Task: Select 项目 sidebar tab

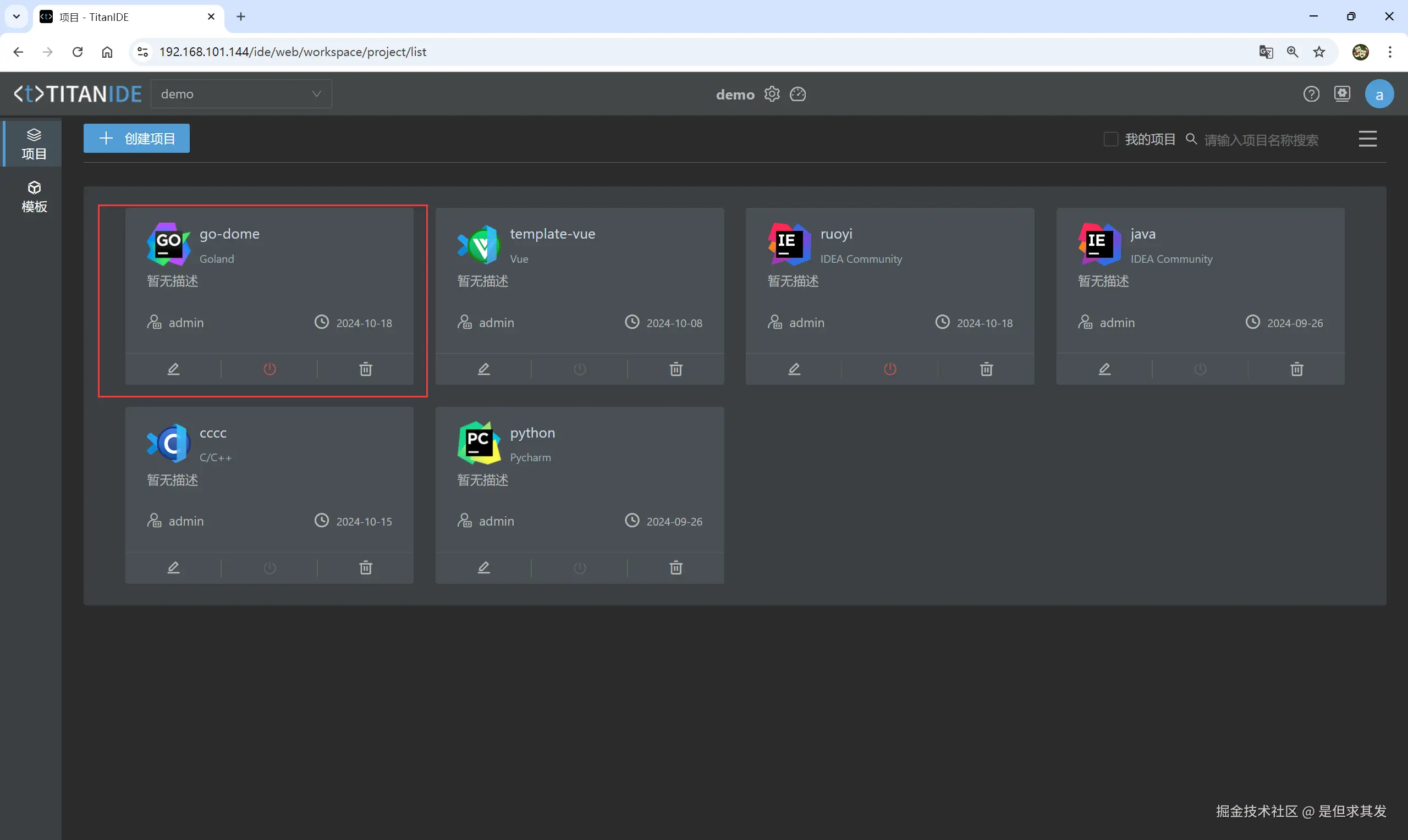Action: click(x=34, y=144)
